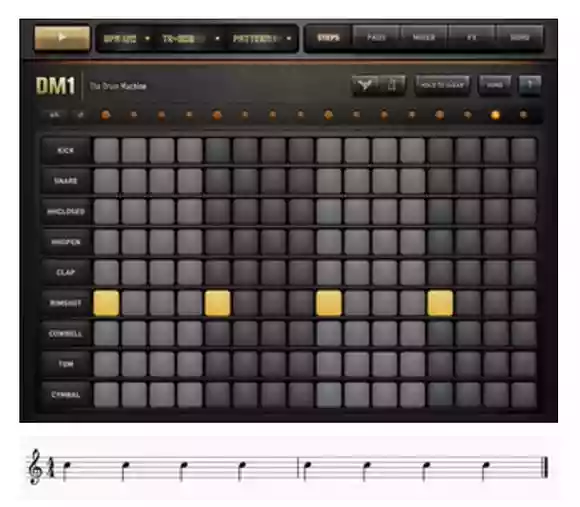Open help with the question mark button
The width and height of the screenshot is (580, 507).
coord(530,85)
